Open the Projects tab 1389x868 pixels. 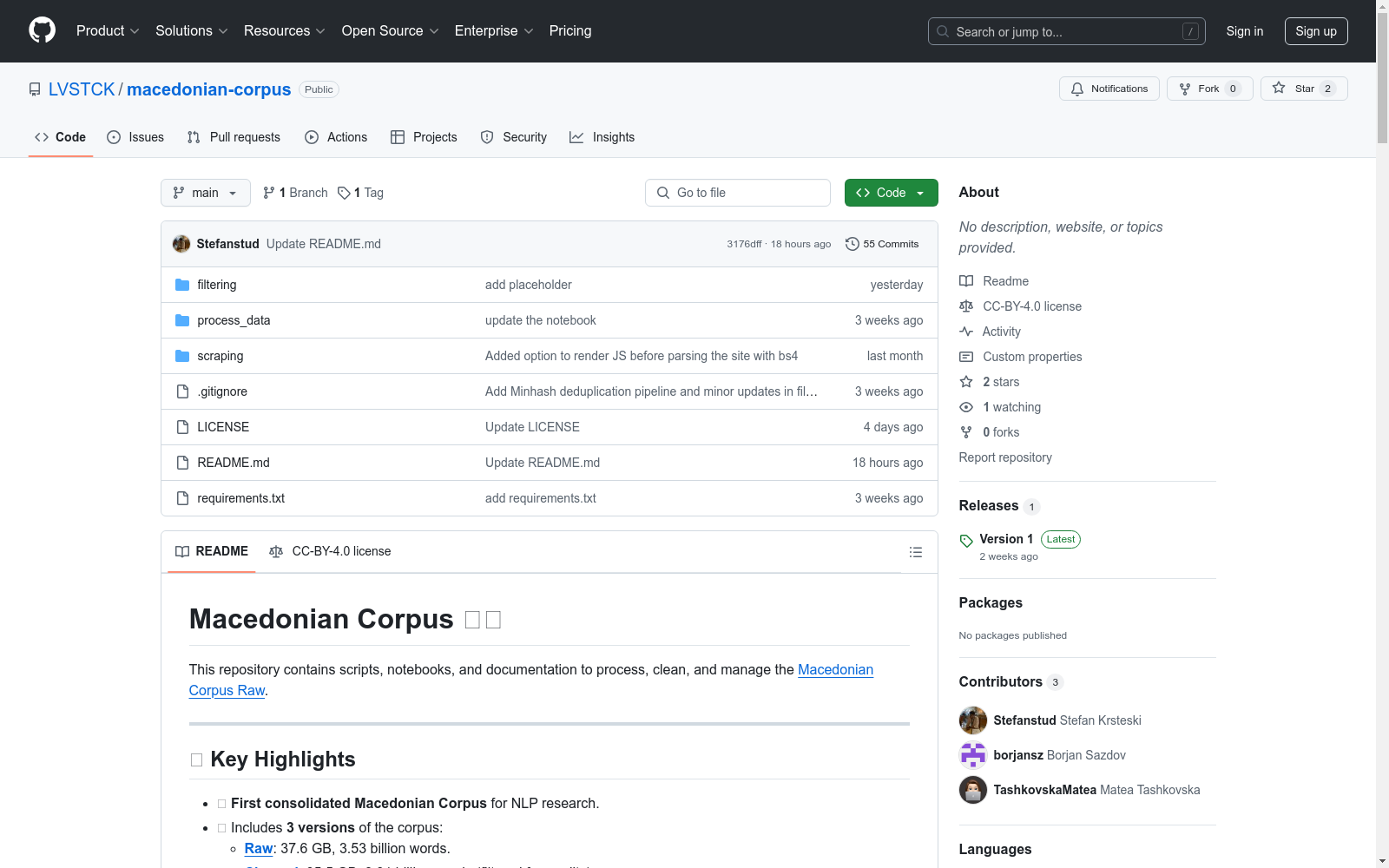(x=424, y=137)
